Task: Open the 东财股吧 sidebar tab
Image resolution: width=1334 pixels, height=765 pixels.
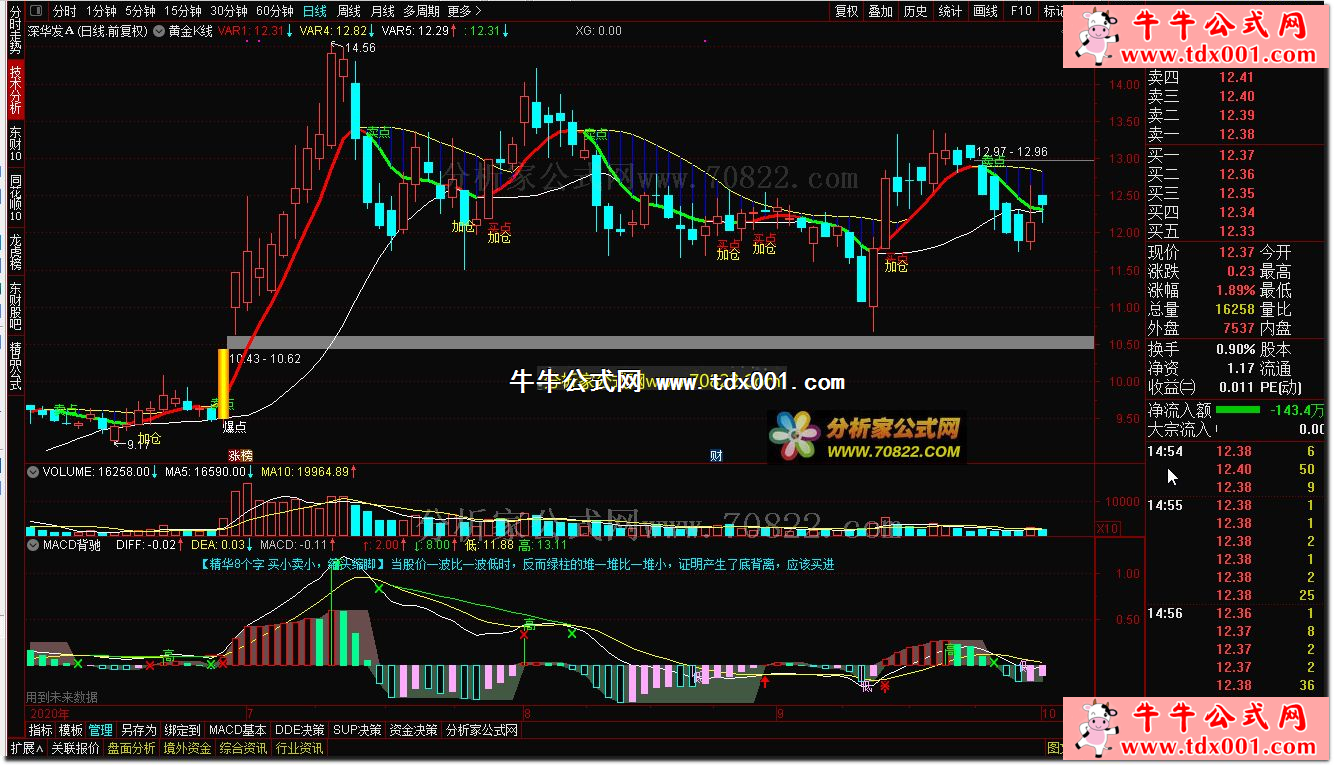Action: (x=15, y=307)
